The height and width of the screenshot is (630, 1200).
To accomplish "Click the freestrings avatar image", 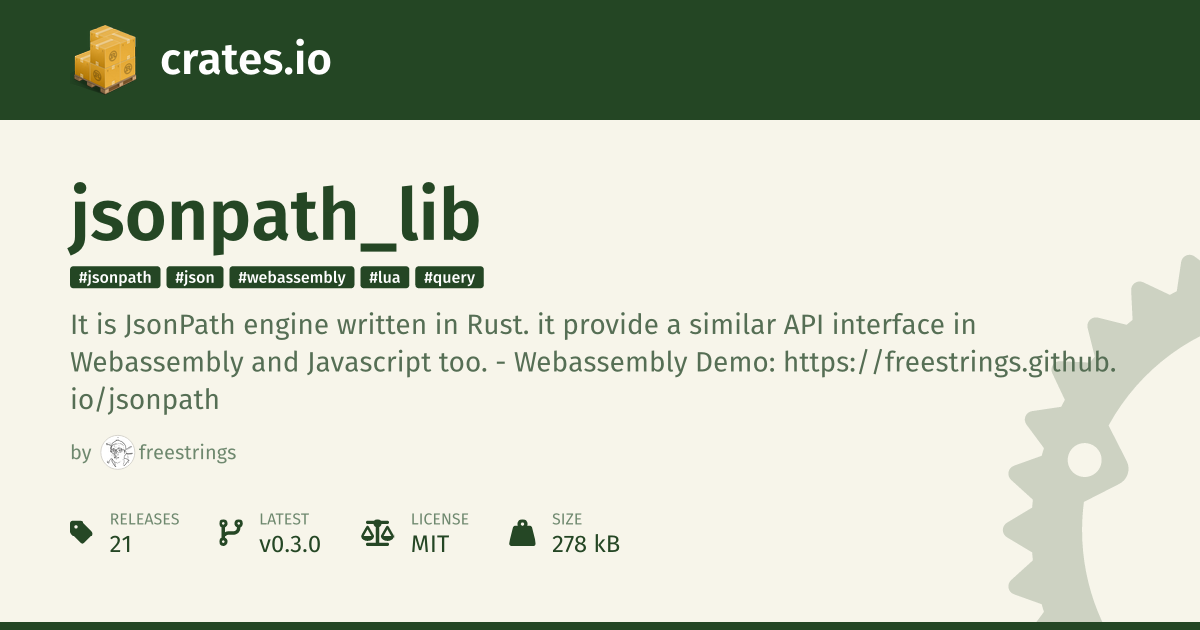I will pyautogui.click(x=118, y=453).
